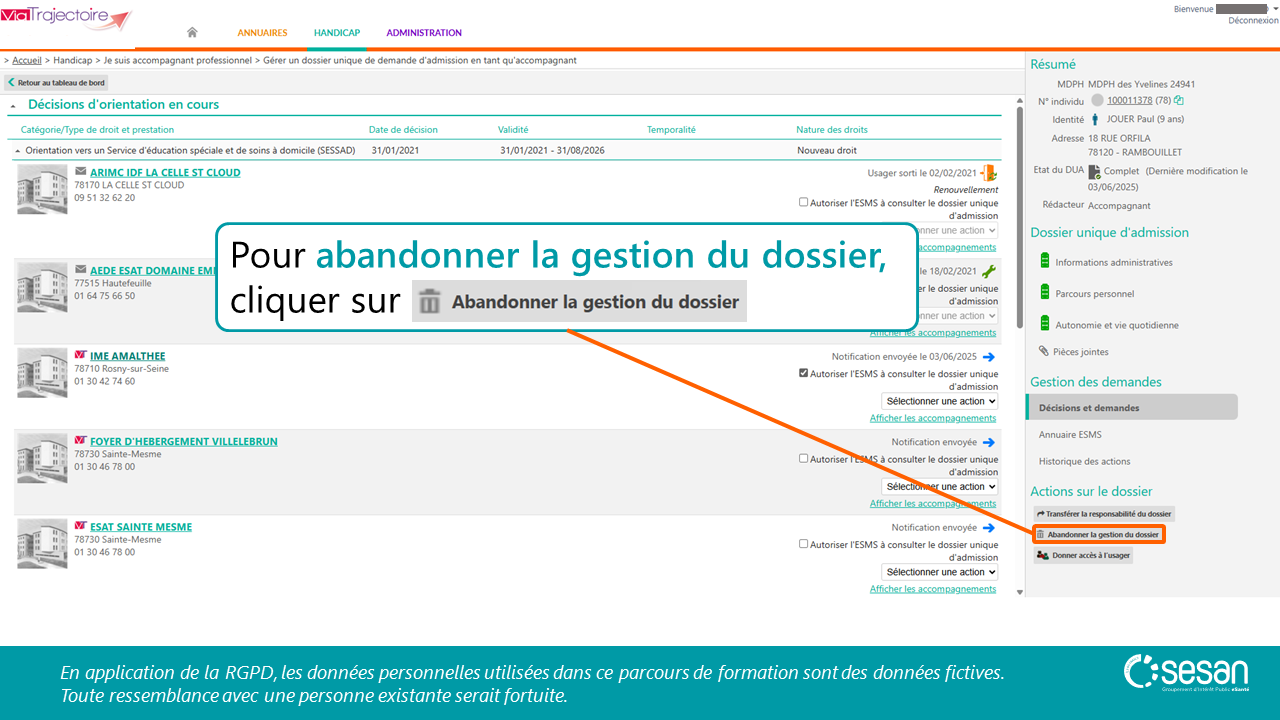Click the mail icon next to AEDE ESAT
Viewport: 1280px width, 720px height.
tap(81, 270)
